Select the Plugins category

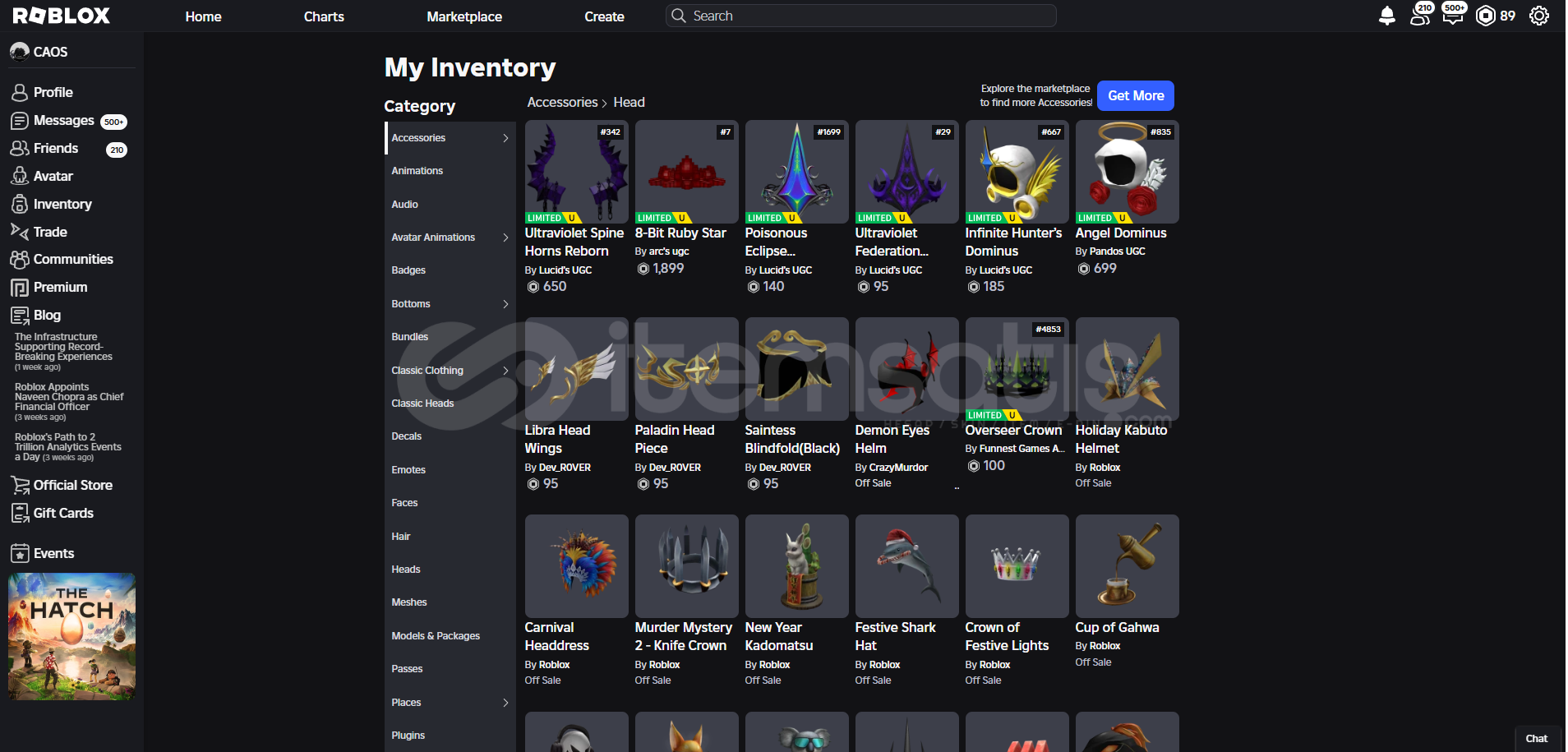450,736
